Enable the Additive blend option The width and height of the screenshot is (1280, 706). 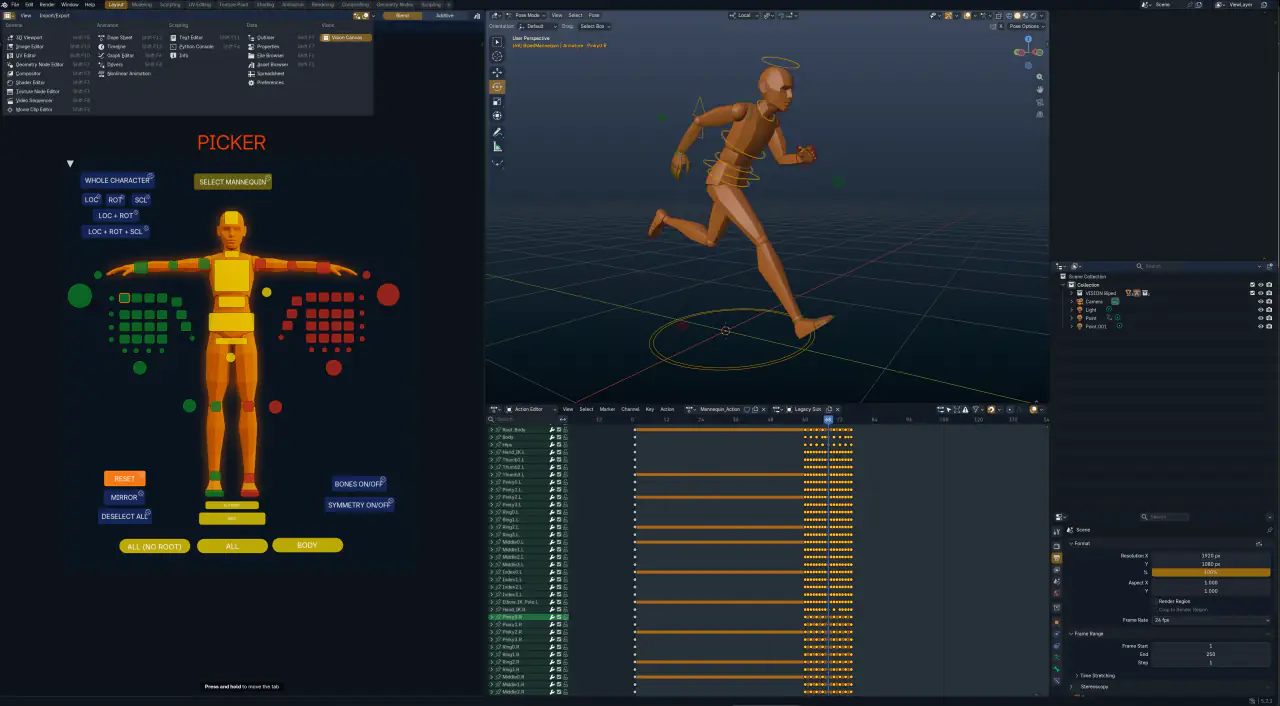(x=444, y=15)
